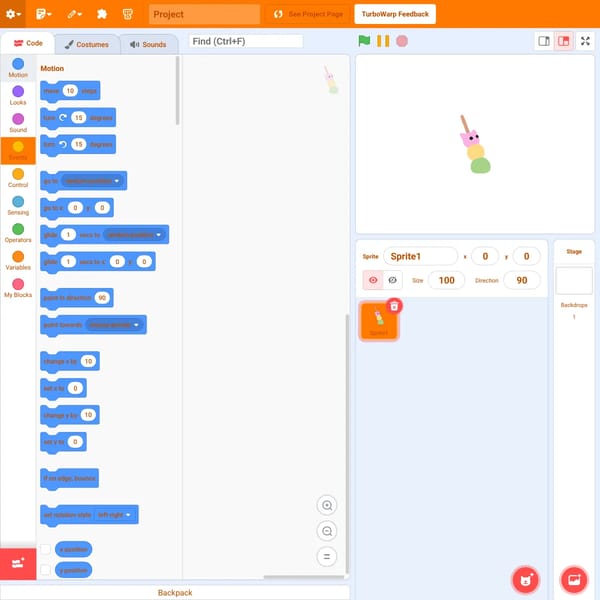
Task: Switch to the Sounds tab
Action: (x=148, y=44)
